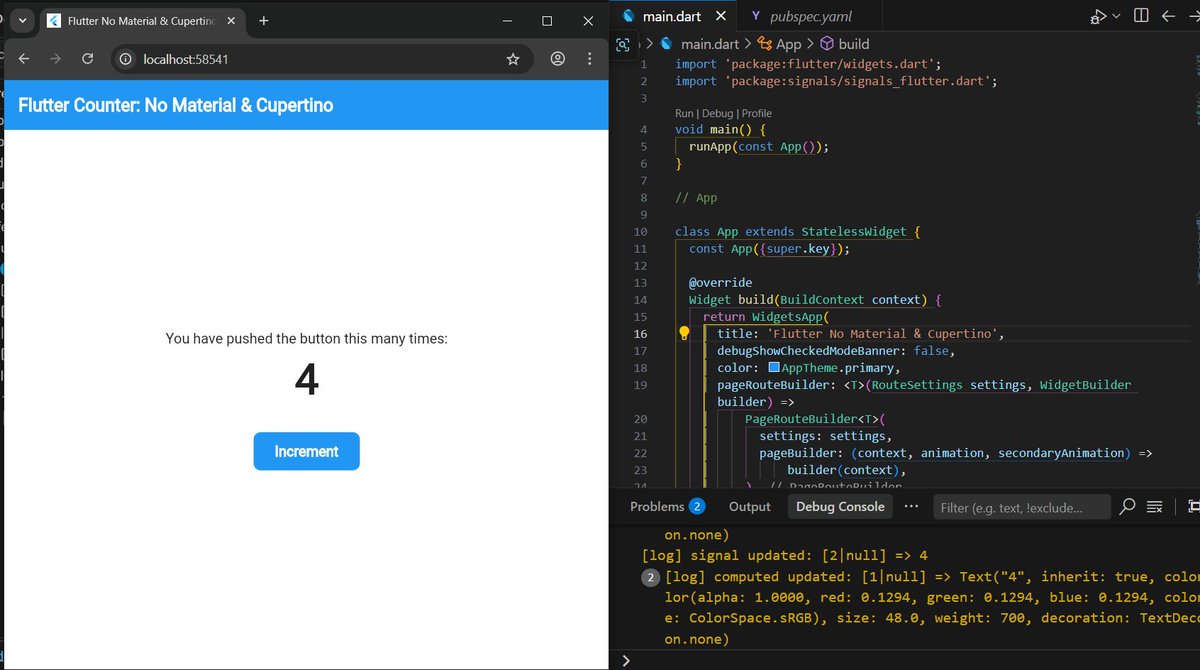Click the '[log] computed updated' log line
1200x670 pixels.
[x=930, y=577]
